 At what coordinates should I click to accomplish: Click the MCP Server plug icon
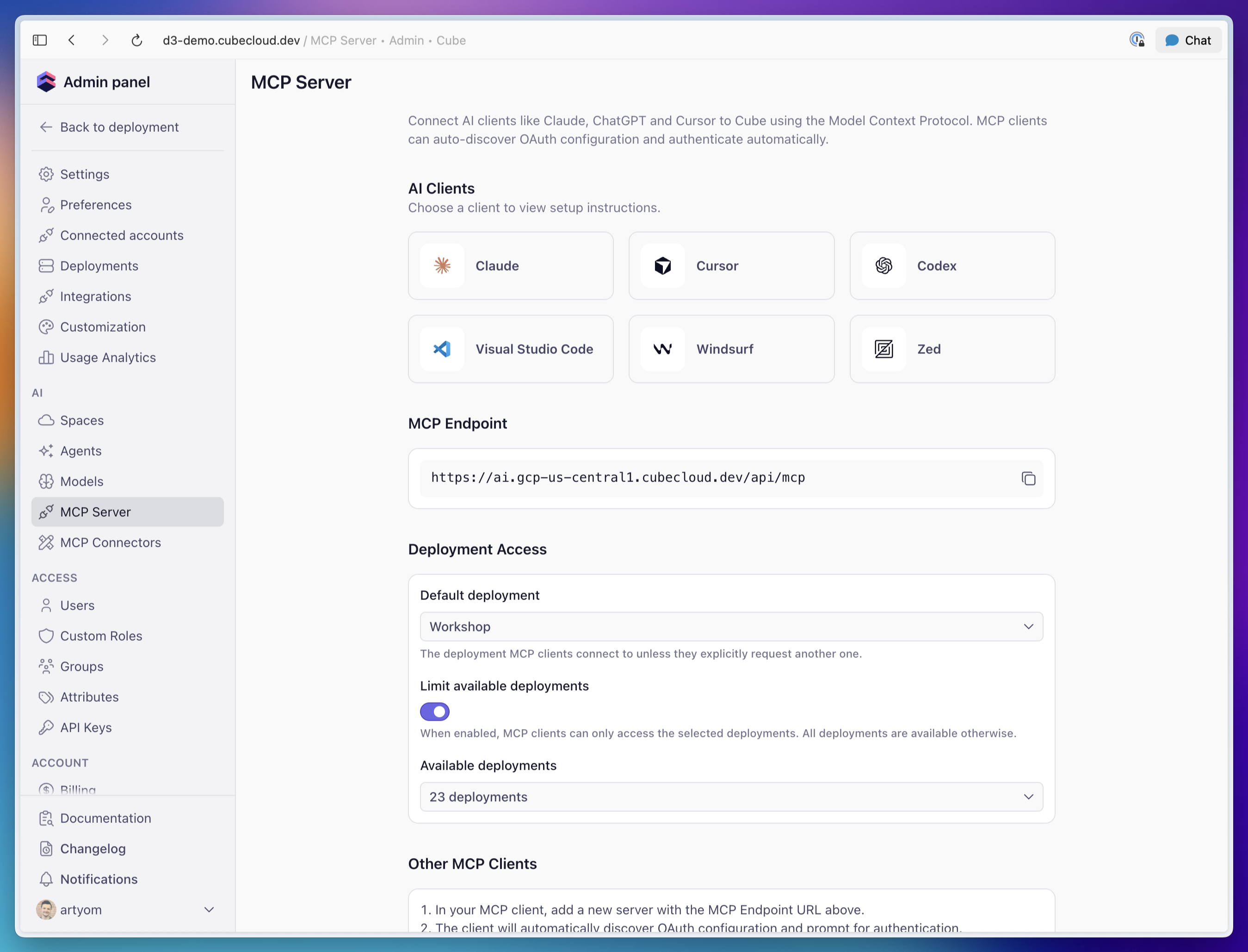(46, 512)
